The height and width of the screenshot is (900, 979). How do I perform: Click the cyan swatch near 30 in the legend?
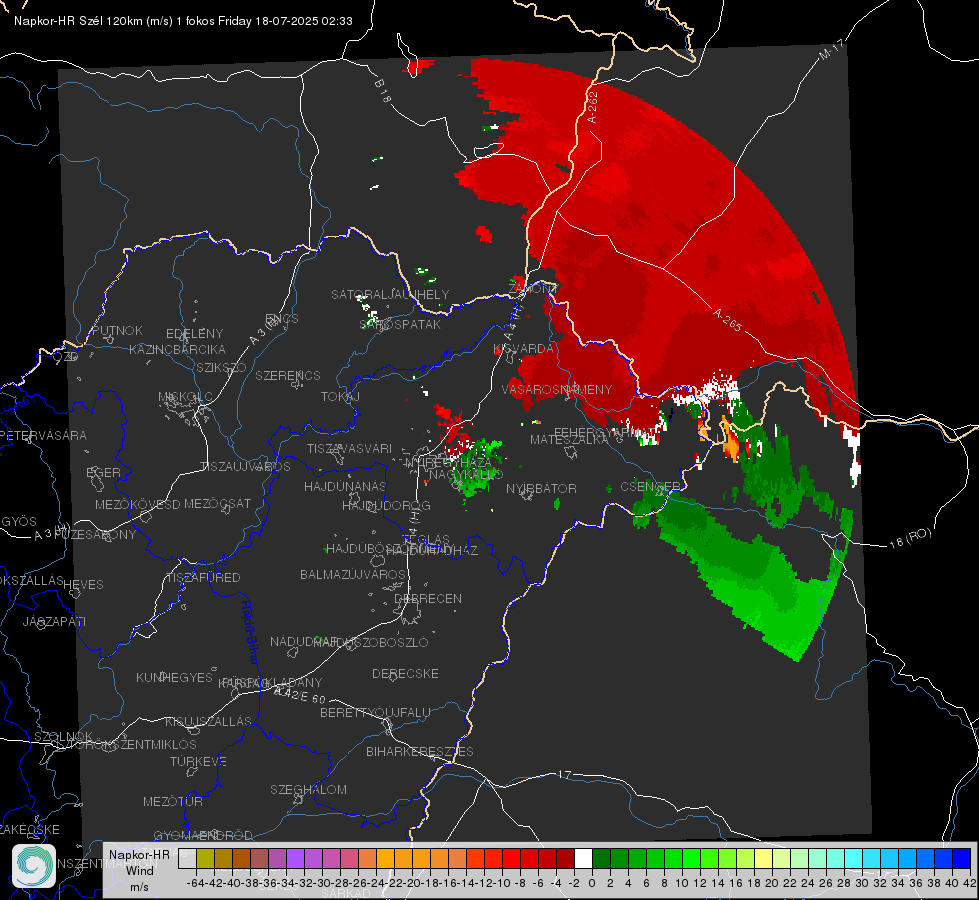(854, 859)
